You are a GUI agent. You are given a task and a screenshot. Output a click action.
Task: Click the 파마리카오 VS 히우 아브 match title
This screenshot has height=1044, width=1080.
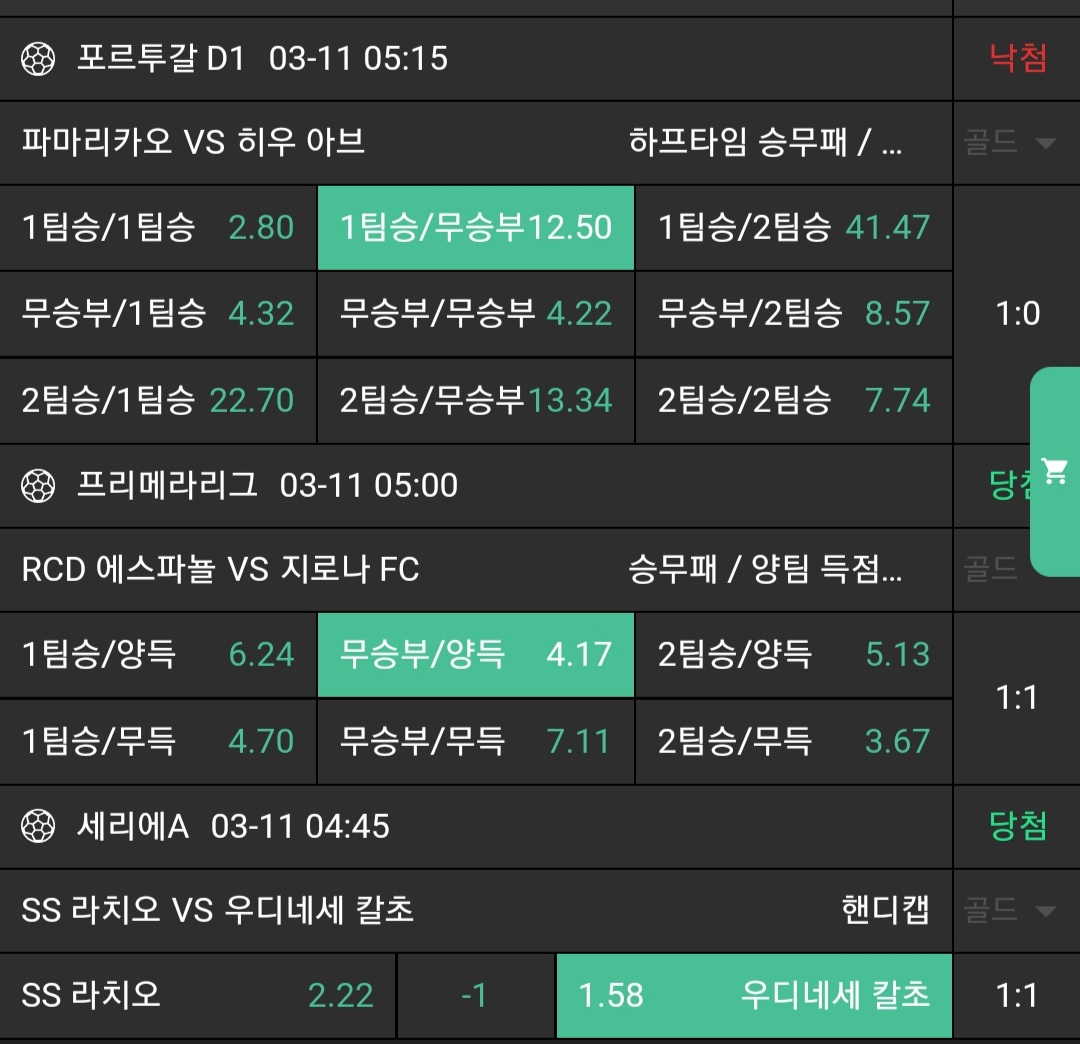[x=193, y=143]
